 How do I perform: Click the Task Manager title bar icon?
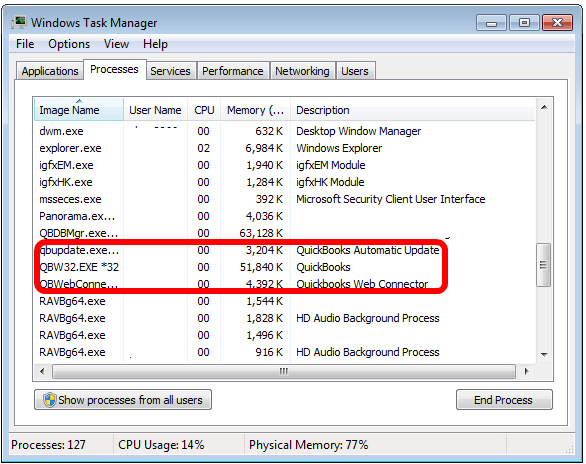point(19,22)
